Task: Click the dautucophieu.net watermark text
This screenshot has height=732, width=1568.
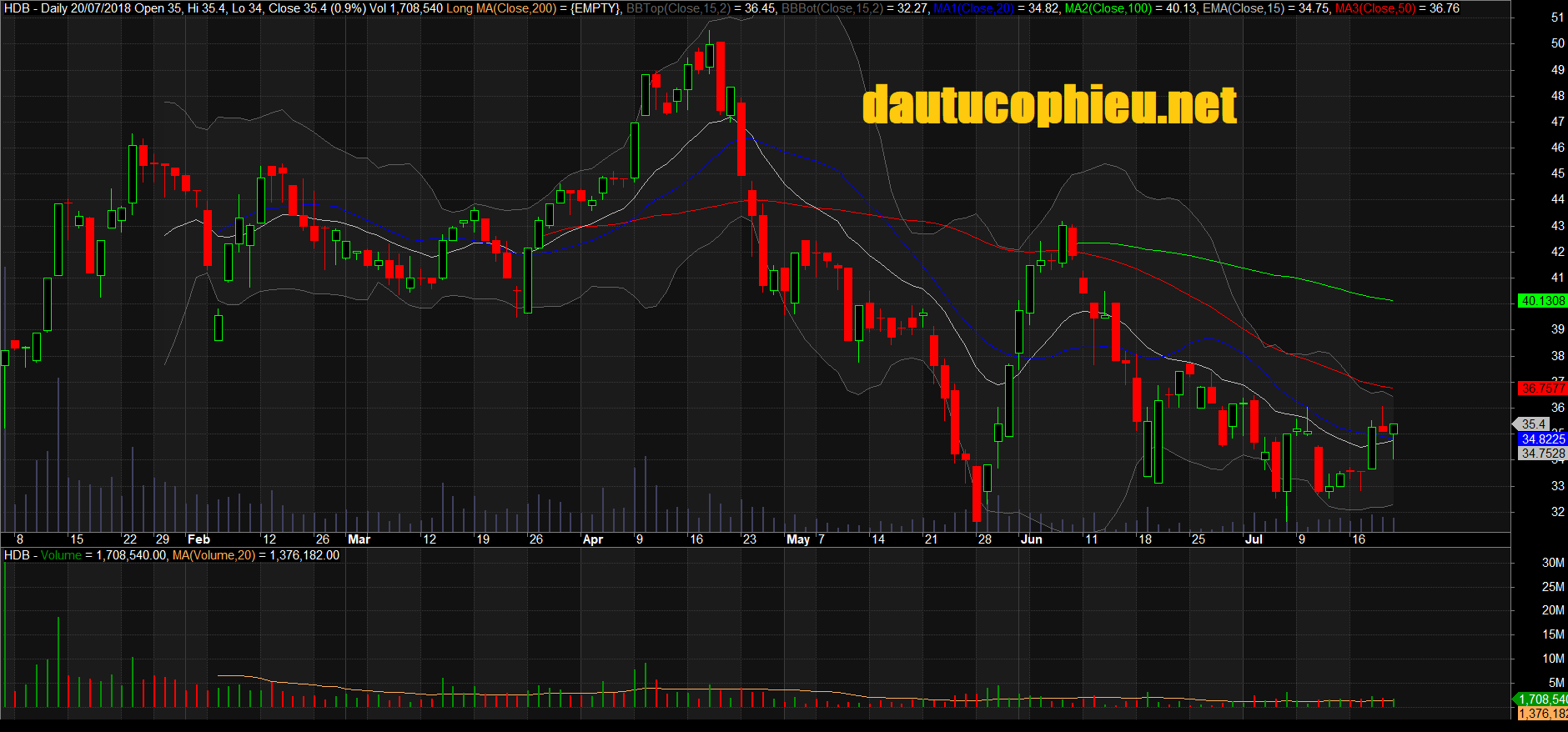Action: tap(1049, 106)
